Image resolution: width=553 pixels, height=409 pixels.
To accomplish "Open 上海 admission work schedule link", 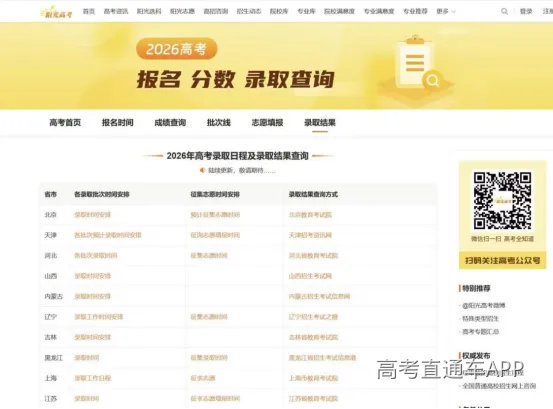I will 92,378.
